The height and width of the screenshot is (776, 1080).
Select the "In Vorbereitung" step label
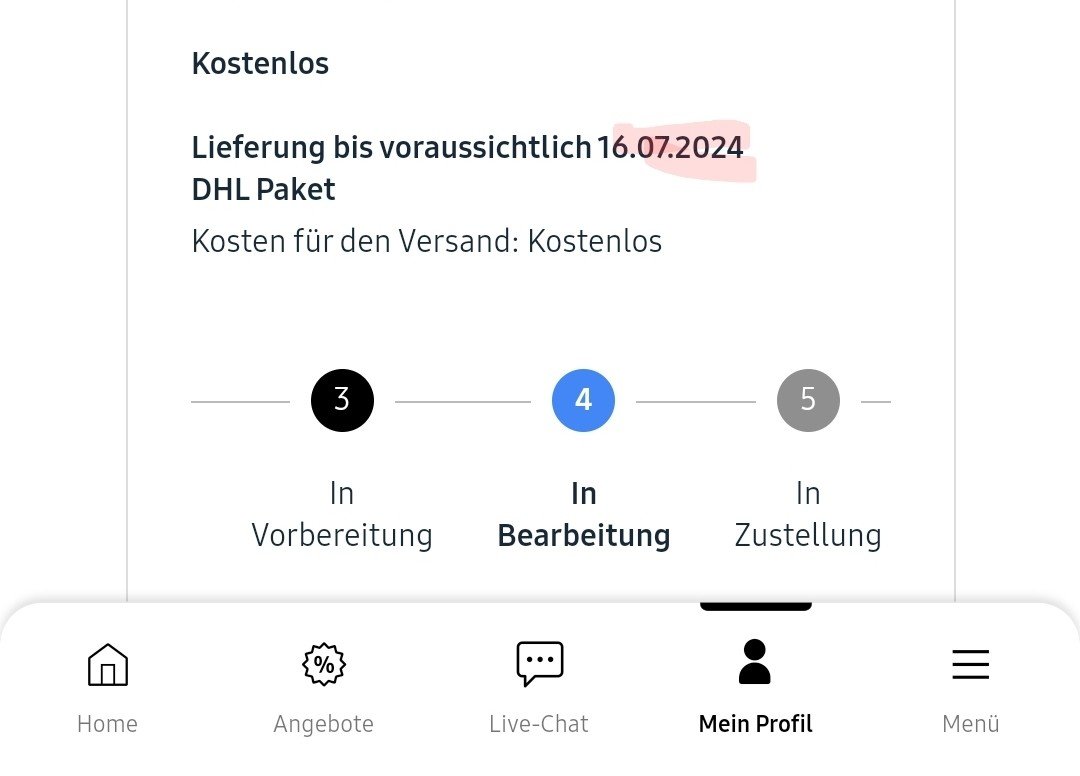click(342, 515)
